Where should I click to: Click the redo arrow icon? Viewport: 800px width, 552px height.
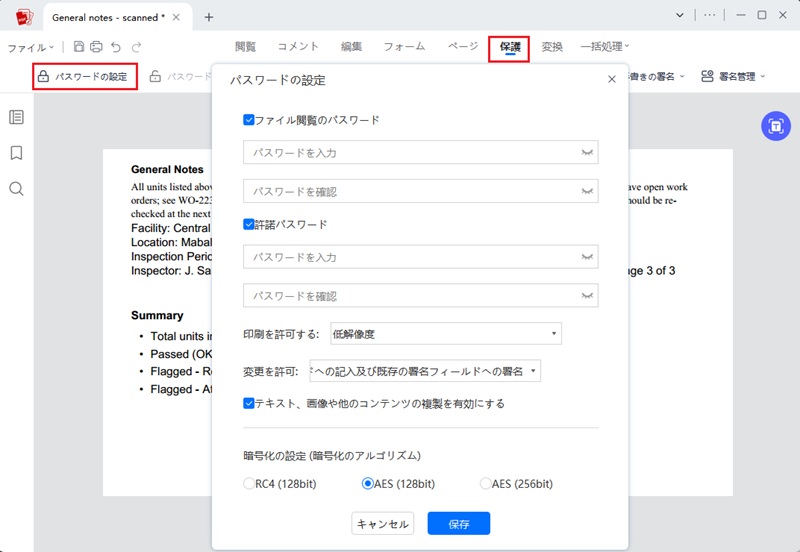pyautogui.click(x=136, y=47)
